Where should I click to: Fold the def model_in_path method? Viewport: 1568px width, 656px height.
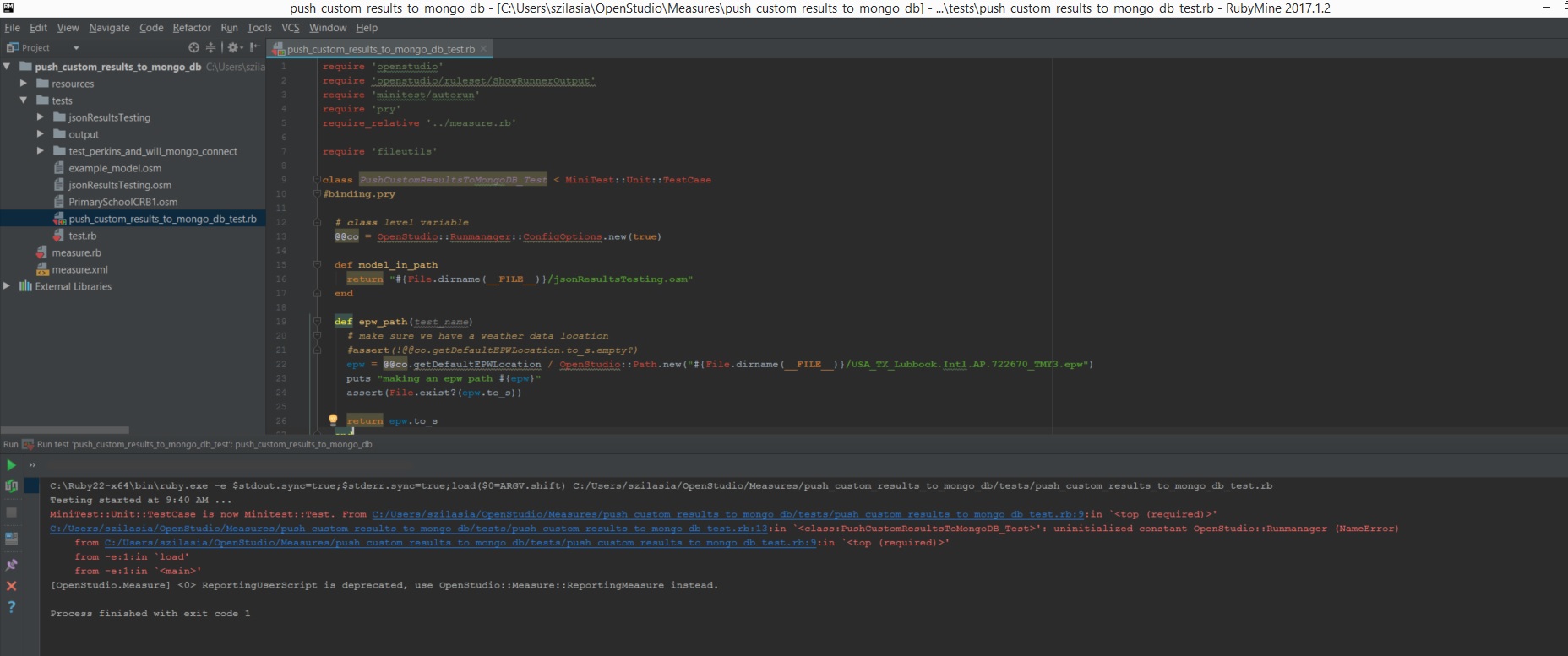[x=317, y=265]
